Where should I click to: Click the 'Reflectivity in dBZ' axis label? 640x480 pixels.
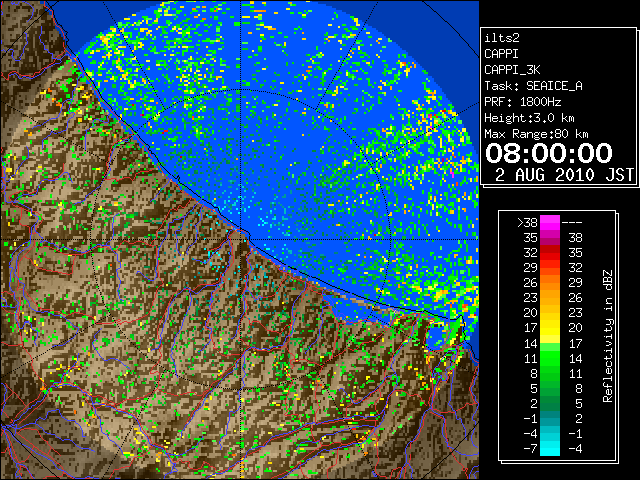pos(608,336)
